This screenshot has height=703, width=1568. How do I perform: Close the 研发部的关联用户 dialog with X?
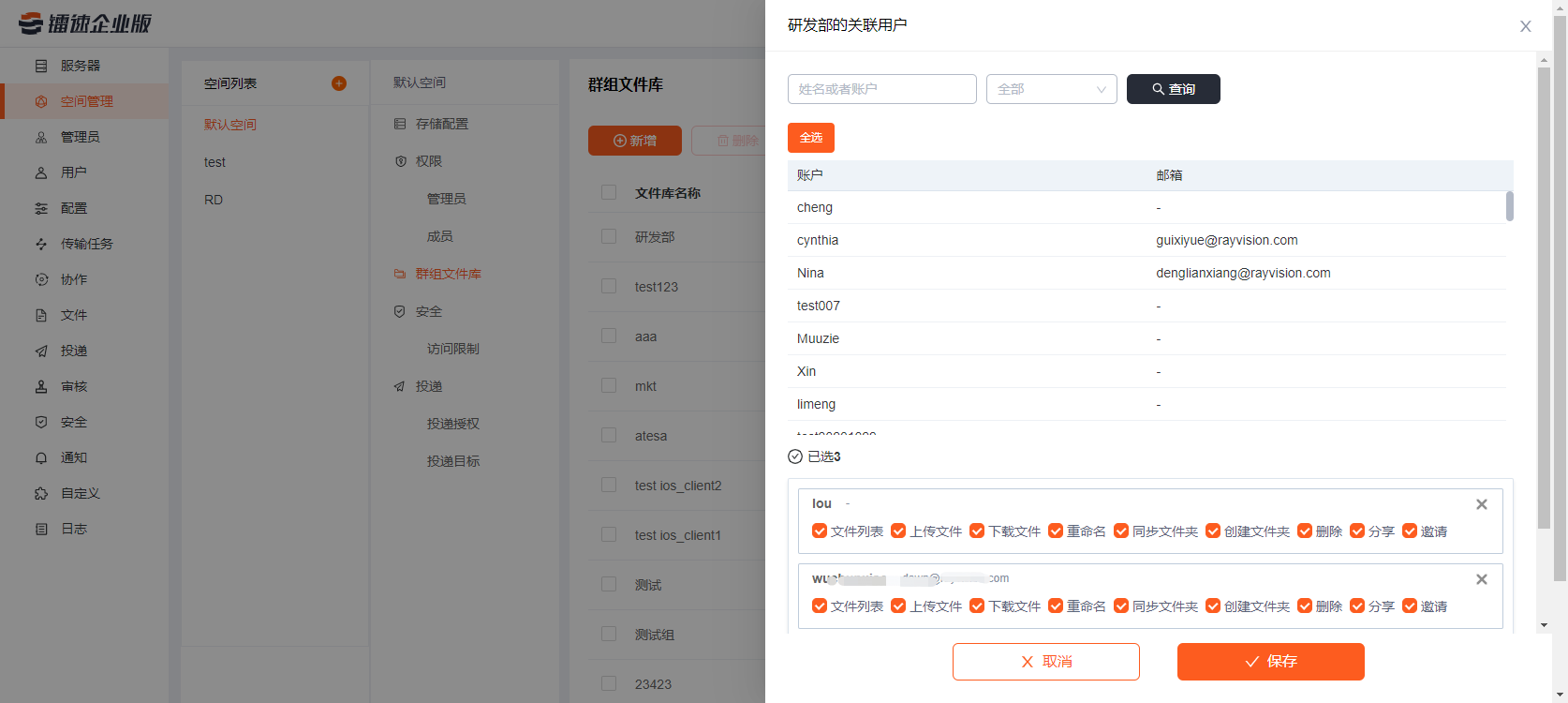pos(1526,26)
